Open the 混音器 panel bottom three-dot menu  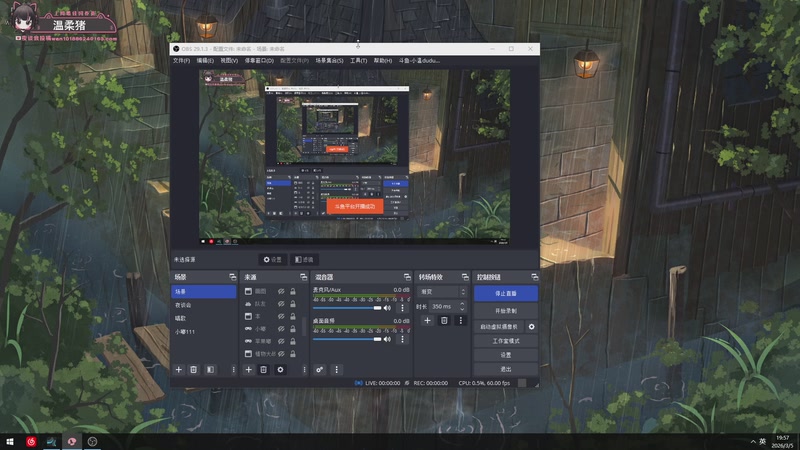336,369
